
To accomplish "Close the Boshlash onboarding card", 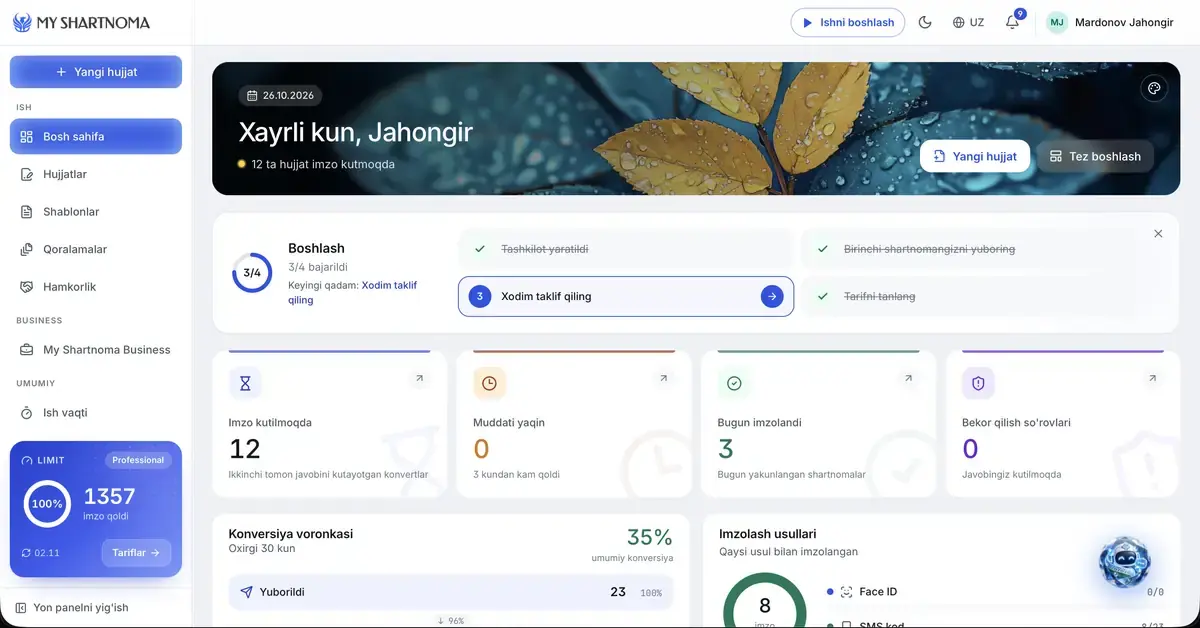I will point(1158,234).
